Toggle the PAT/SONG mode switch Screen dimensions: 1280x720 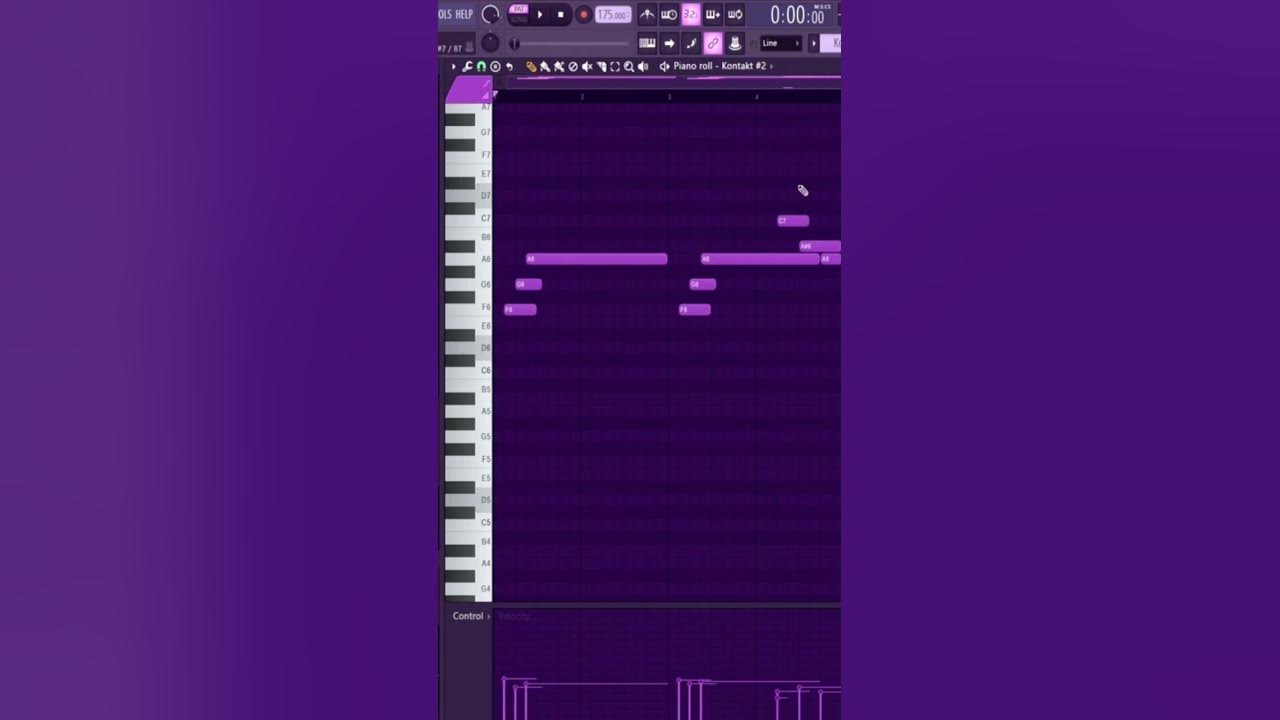(x=519, y=14)
